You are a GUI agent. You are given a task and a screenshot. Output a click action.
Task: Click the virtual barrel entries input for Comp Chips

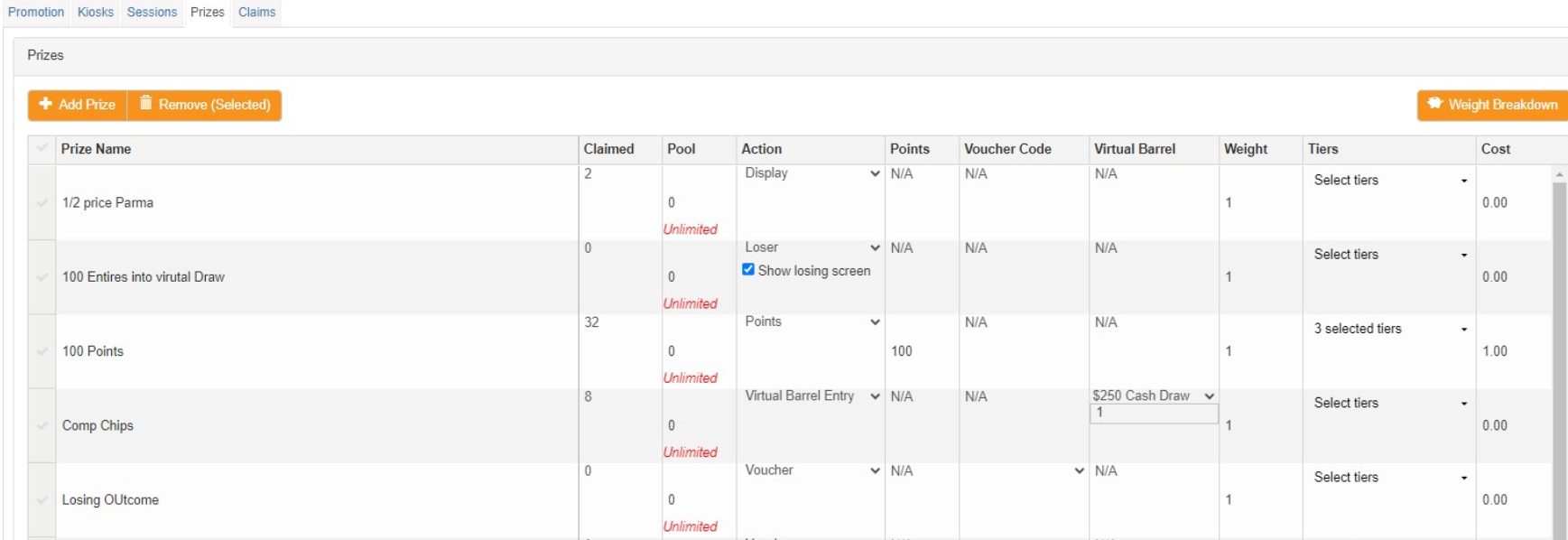(1153, 413)
